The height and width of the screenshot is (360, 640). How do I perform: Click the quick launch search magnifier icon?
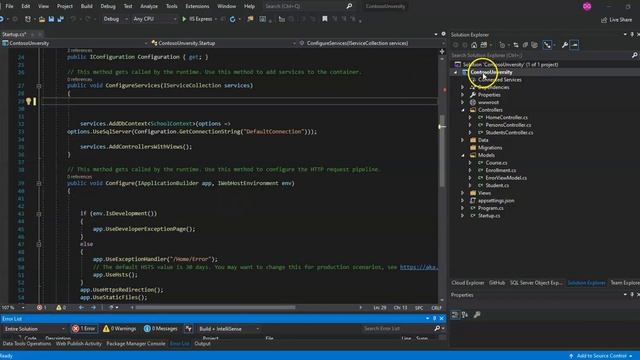click(349, 6)
